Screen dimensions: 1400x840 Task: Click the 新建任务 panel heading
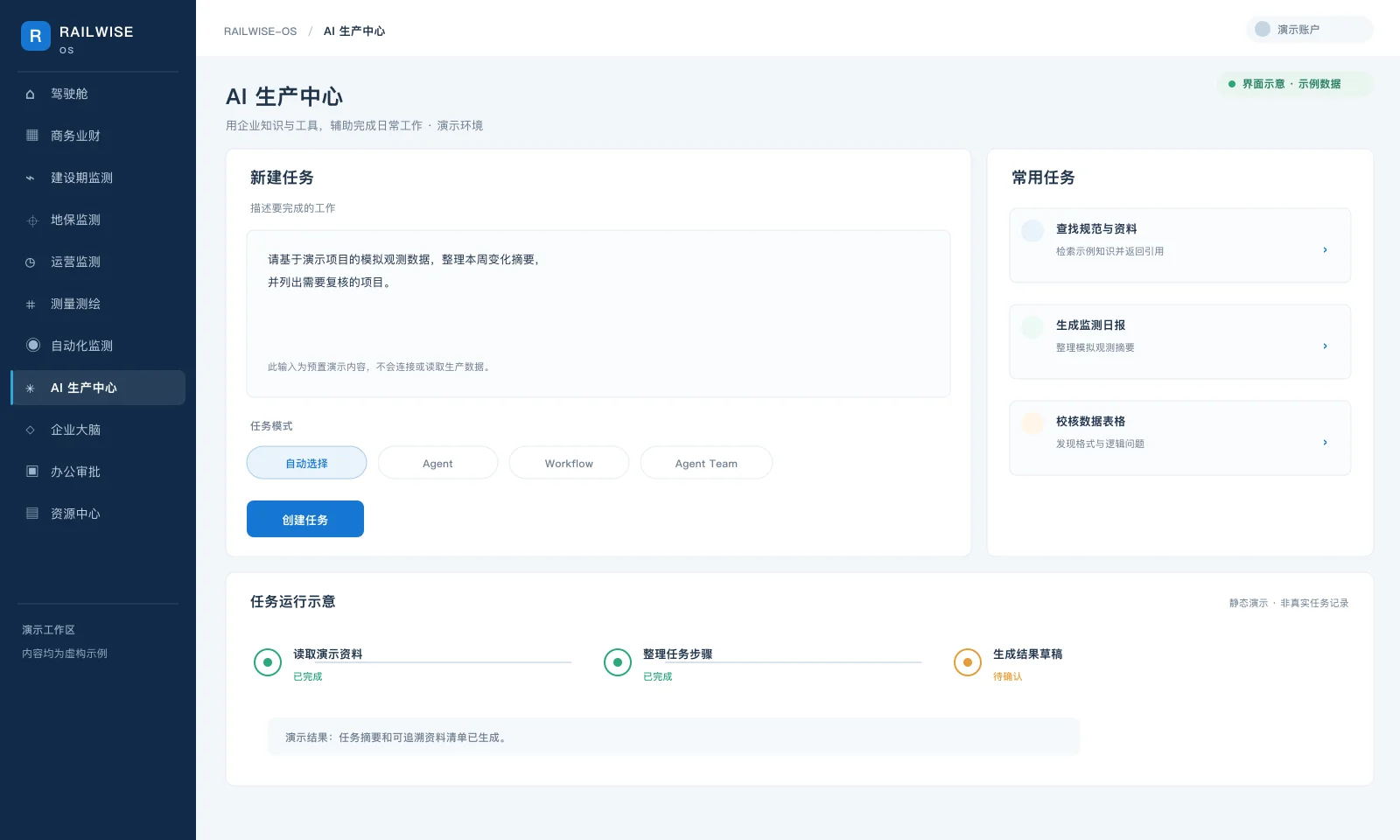click(x=282, y=178)
